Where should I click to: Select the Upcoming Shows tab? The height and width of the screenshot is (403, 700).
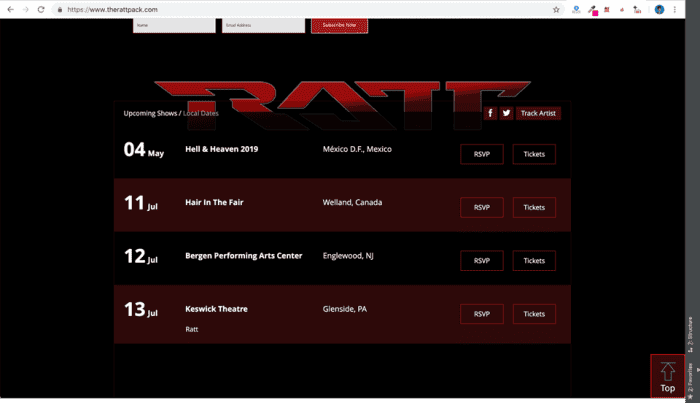point(150,113)
